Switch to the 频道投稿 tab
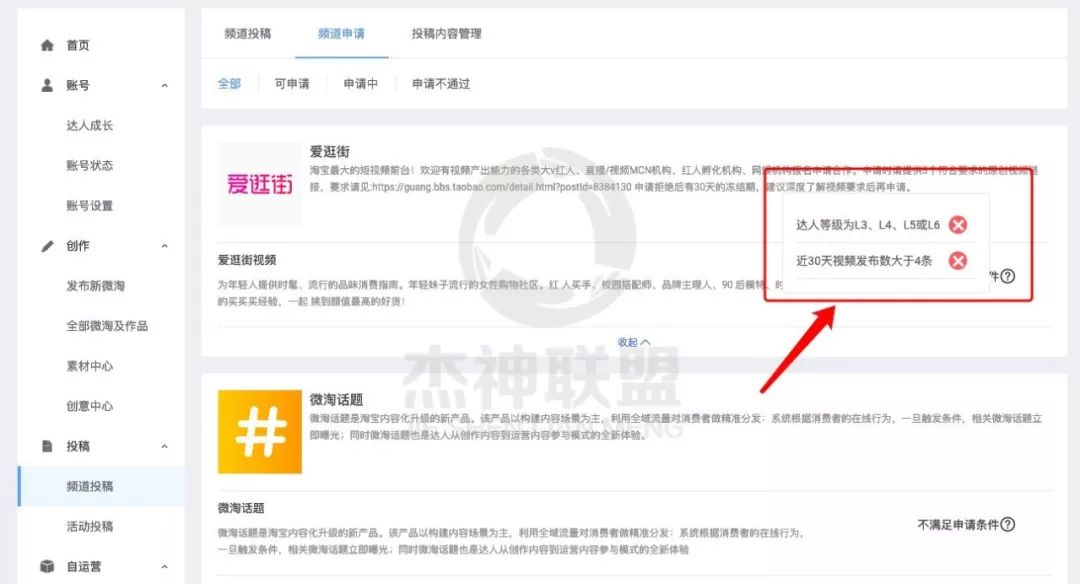Viewport: 1080px width, 584px height. pos(248,33)
